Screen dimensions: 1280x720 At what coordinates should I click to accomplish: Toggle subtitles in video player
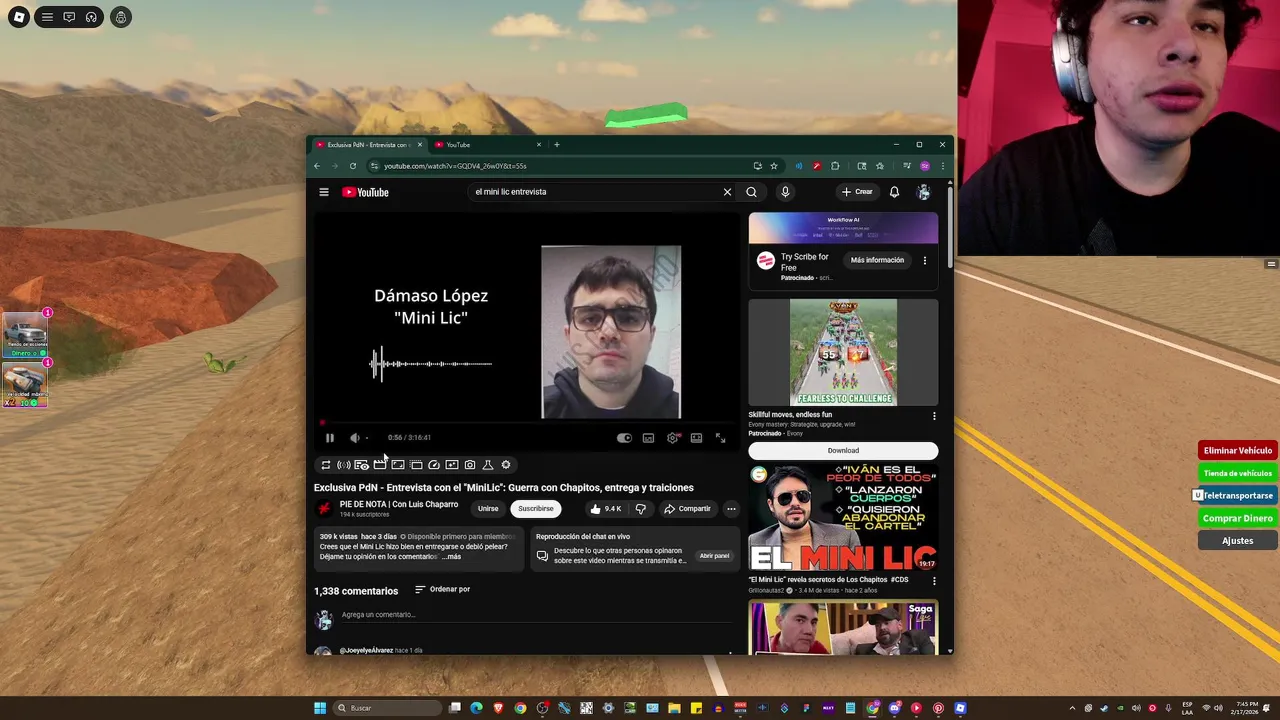click(x=648, y=437)
